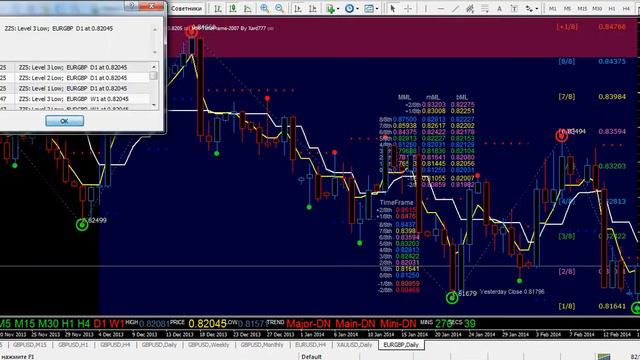Click the 'Yesterday Close 0.81796' label
Viewport: 640px width, 360px height.
512,291
